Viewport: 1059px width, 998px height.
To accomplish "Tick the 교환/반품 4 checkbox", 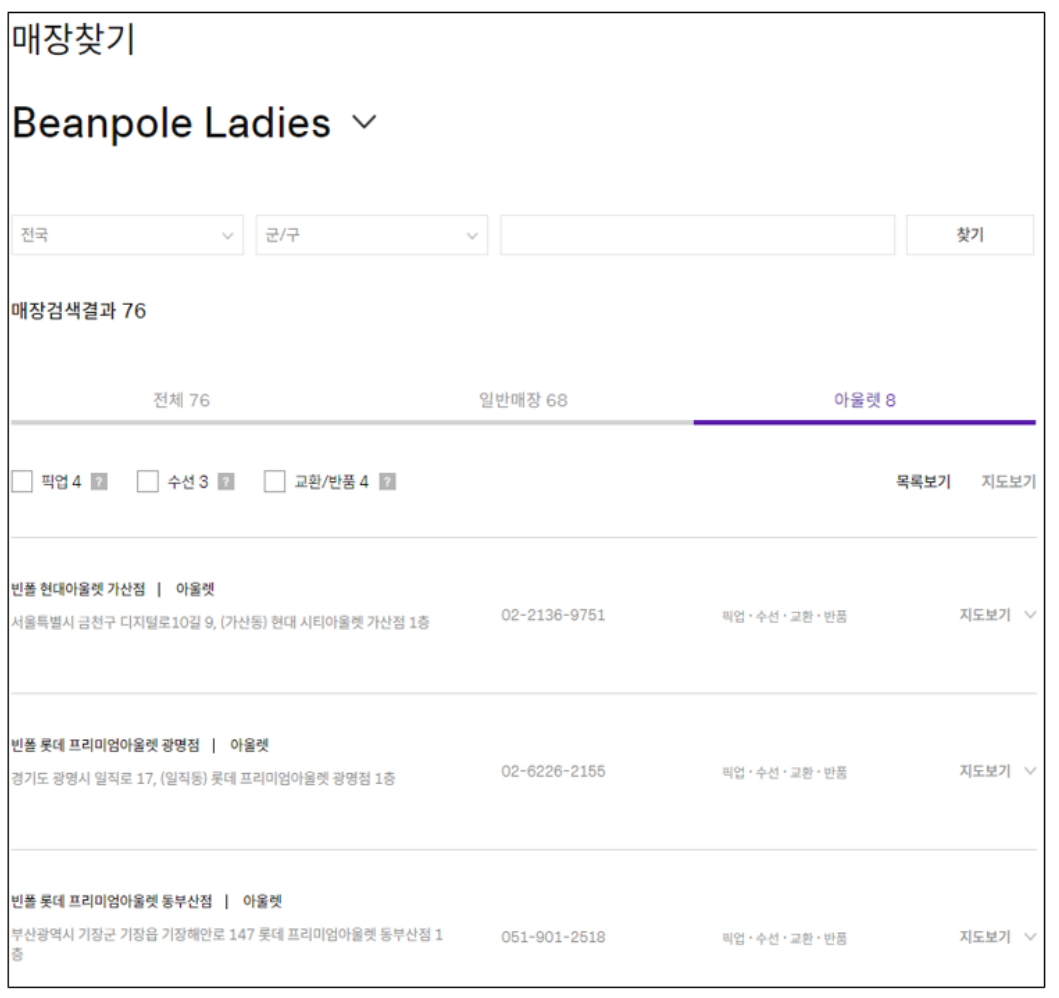I will (274, 481).
